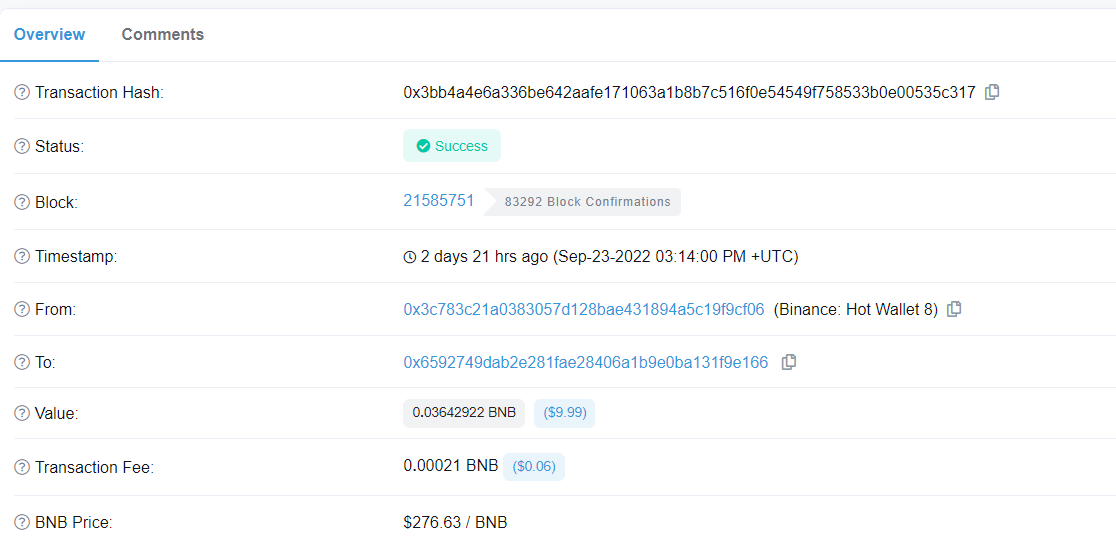This screenshot has height=542, width=1116.
Task: Open the Comments tab
Action: [x=163, y=34]
